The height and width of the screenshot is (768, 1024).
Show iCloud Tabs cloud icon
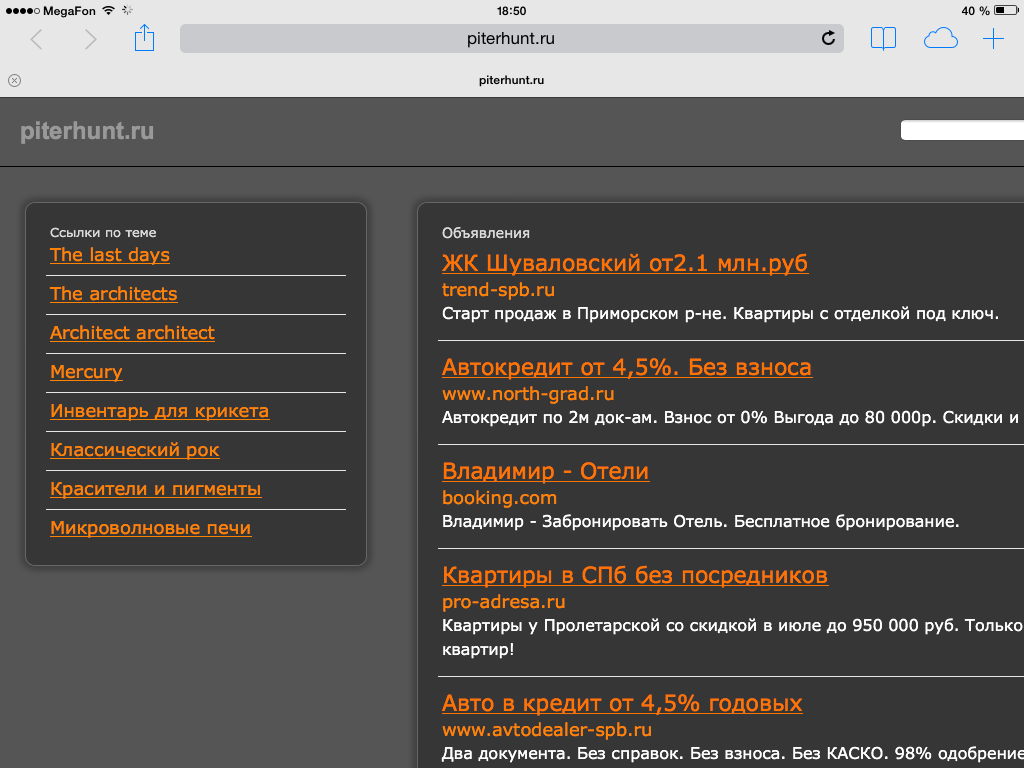[940, 39]
